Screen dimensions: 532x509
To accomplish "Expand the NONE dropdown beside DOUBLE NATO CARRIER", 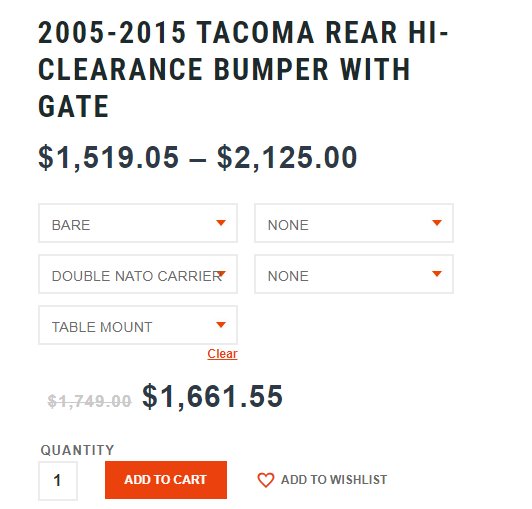I will pyautogui.click(x=354, y=274).
